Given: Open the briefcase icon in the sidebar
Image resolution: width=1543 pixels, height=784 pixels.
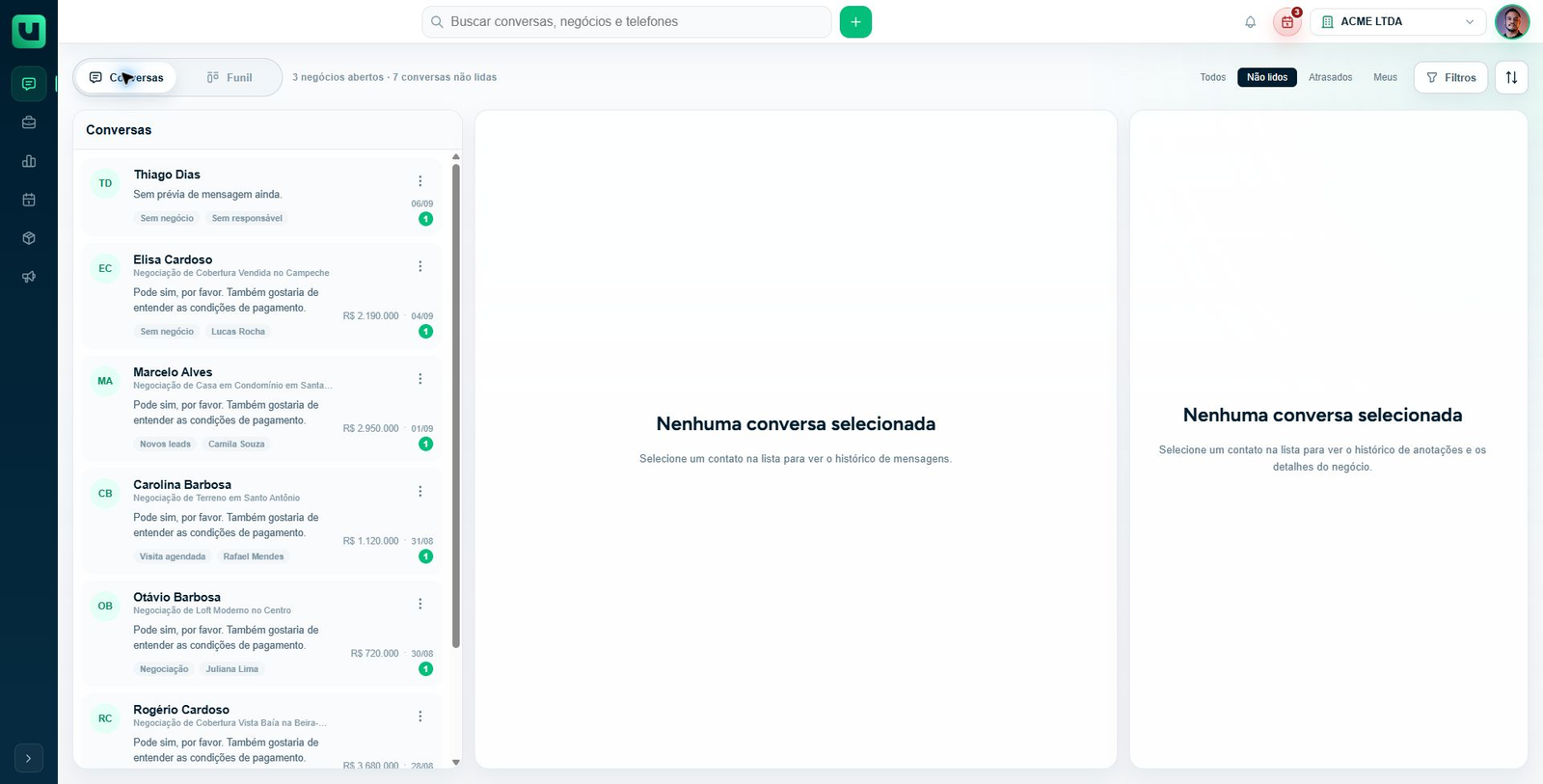Looking at the screenshot, I should tap(29, 122).
